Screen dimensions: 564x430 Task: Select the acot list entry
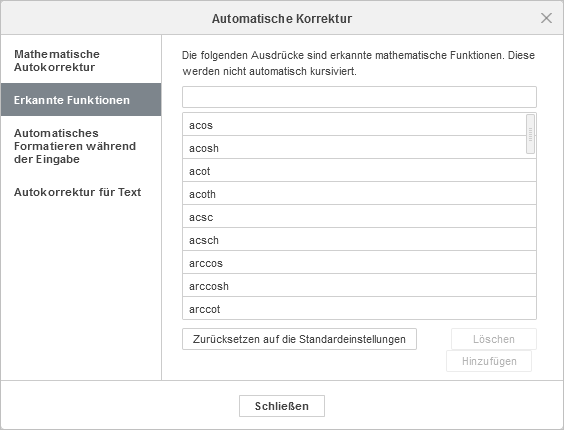point(359,171)
